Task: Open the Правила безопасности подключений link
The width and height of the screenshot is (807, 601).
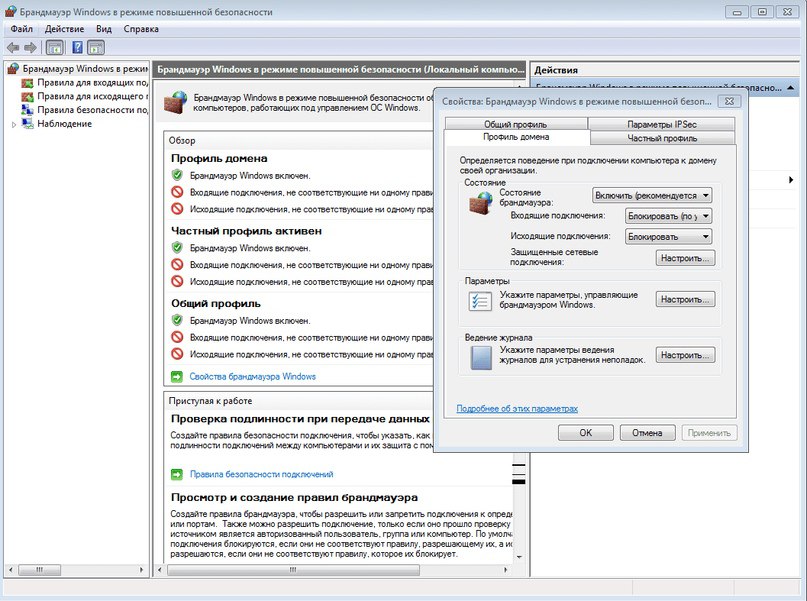Action: pyautogui.click(x=261, y=474)
